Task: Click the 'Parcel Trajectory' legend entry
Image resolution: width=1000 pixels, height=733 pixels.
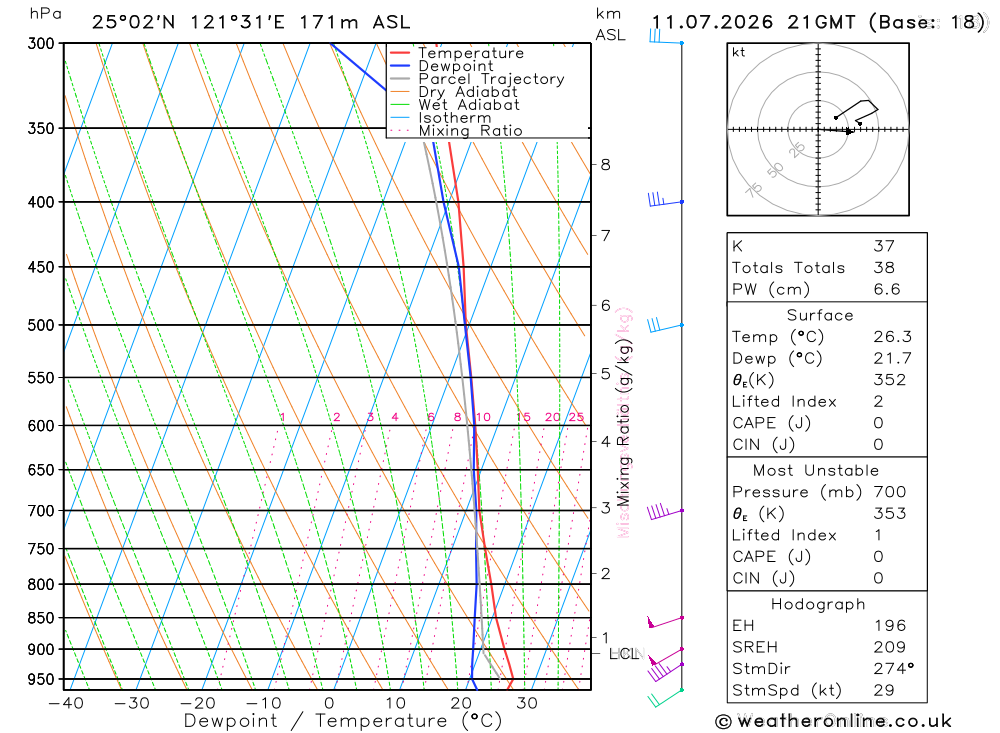Action: (491, 79)
